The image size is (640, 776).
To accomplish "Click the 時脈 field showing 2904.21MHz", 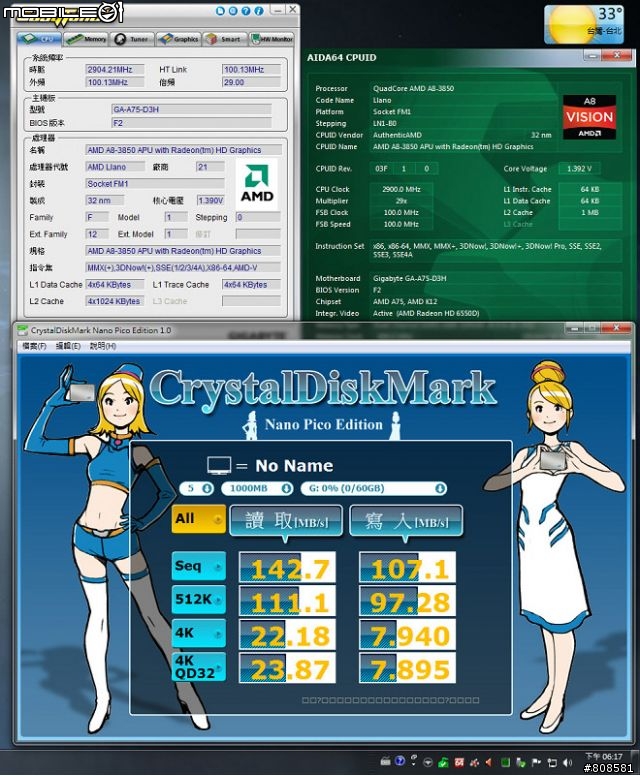I will coord(115,70).
